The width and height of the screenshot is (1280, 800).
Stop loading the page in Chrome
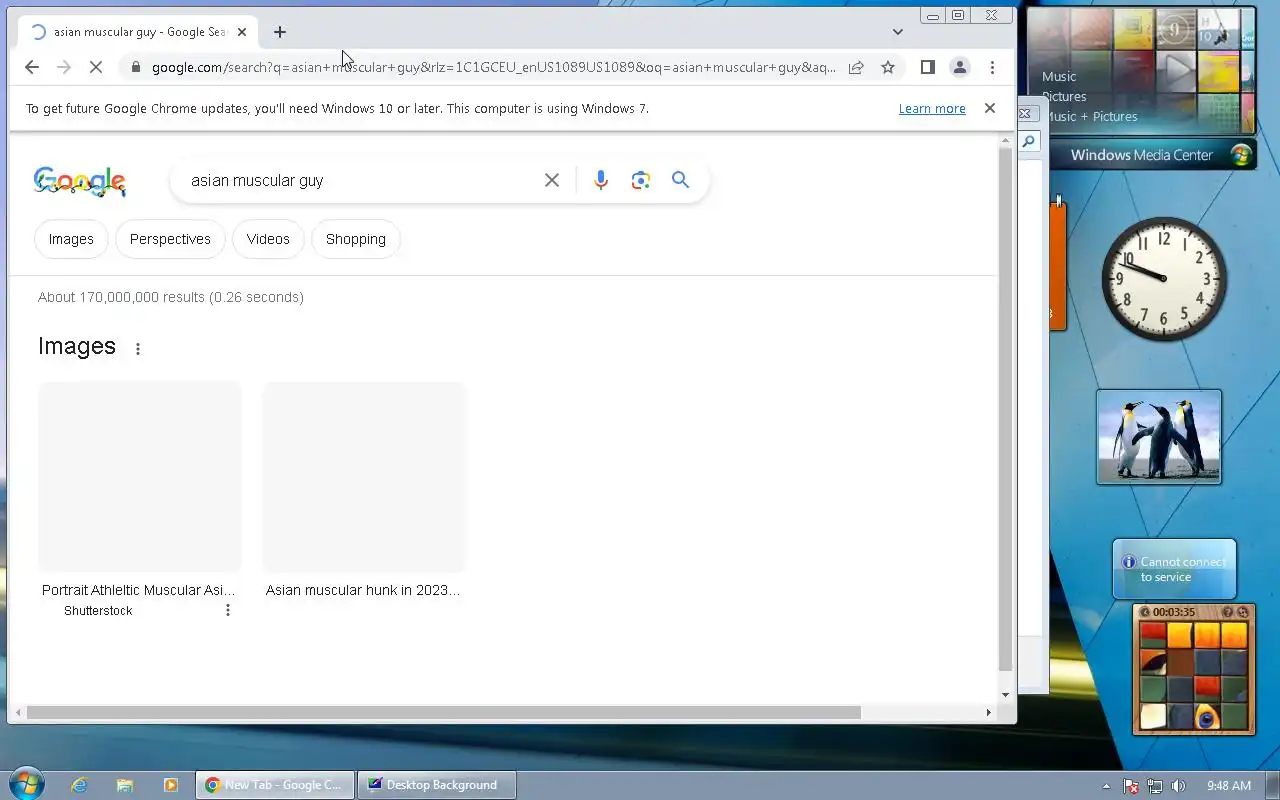(x=97, y=67)
